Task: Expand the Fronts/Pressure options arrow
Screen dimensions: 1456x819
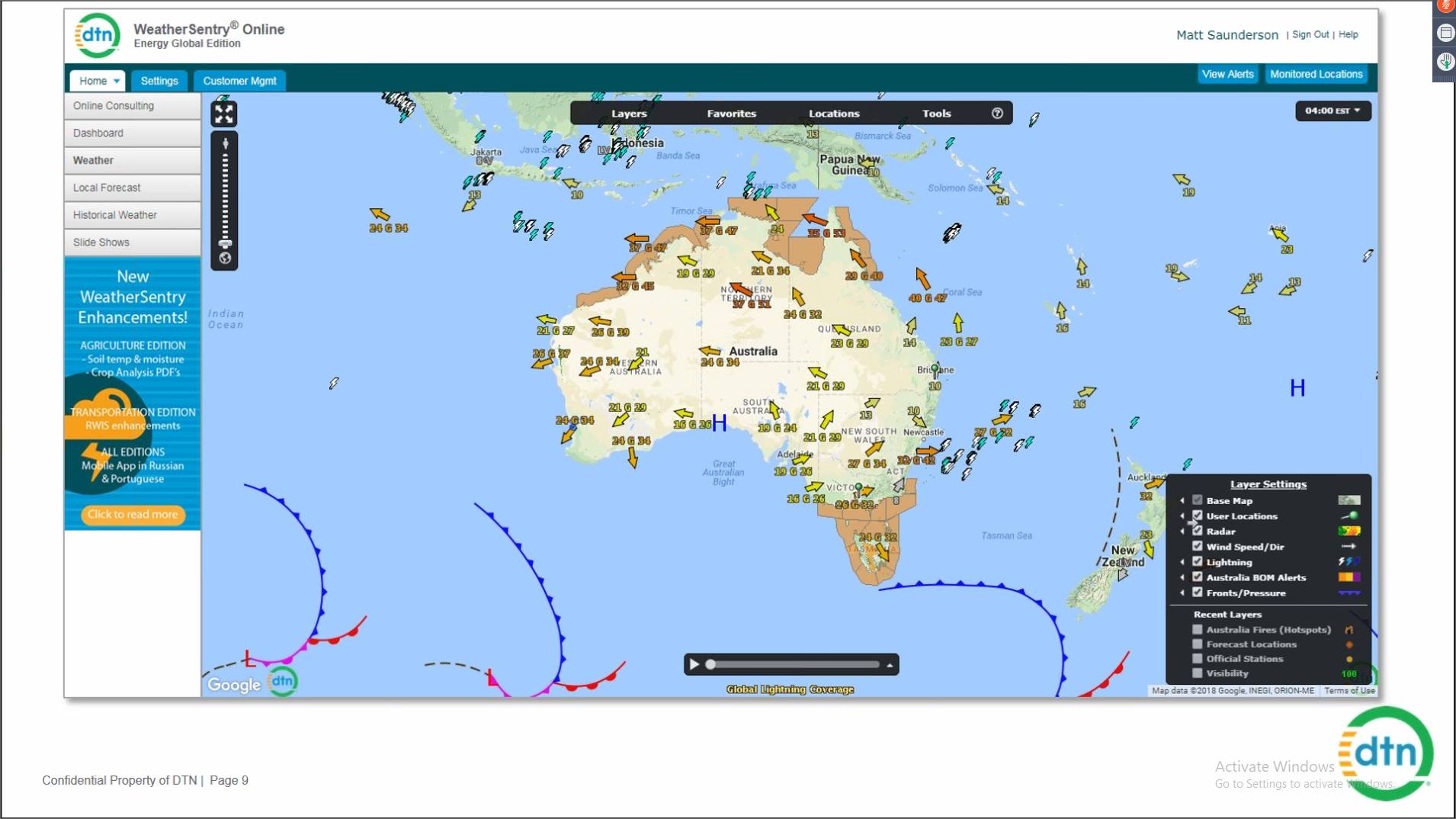Action: 1182,593
